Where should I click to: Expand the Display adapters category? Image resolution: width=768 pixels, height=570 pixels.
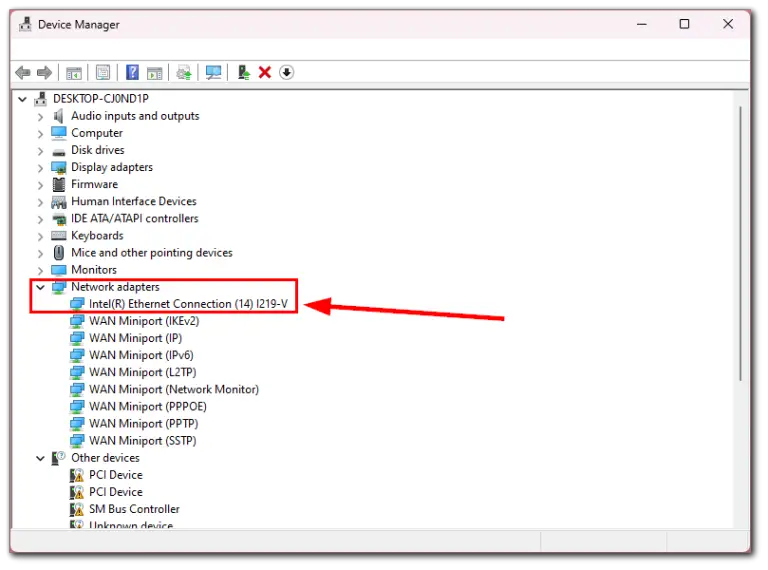pos(40,168)
